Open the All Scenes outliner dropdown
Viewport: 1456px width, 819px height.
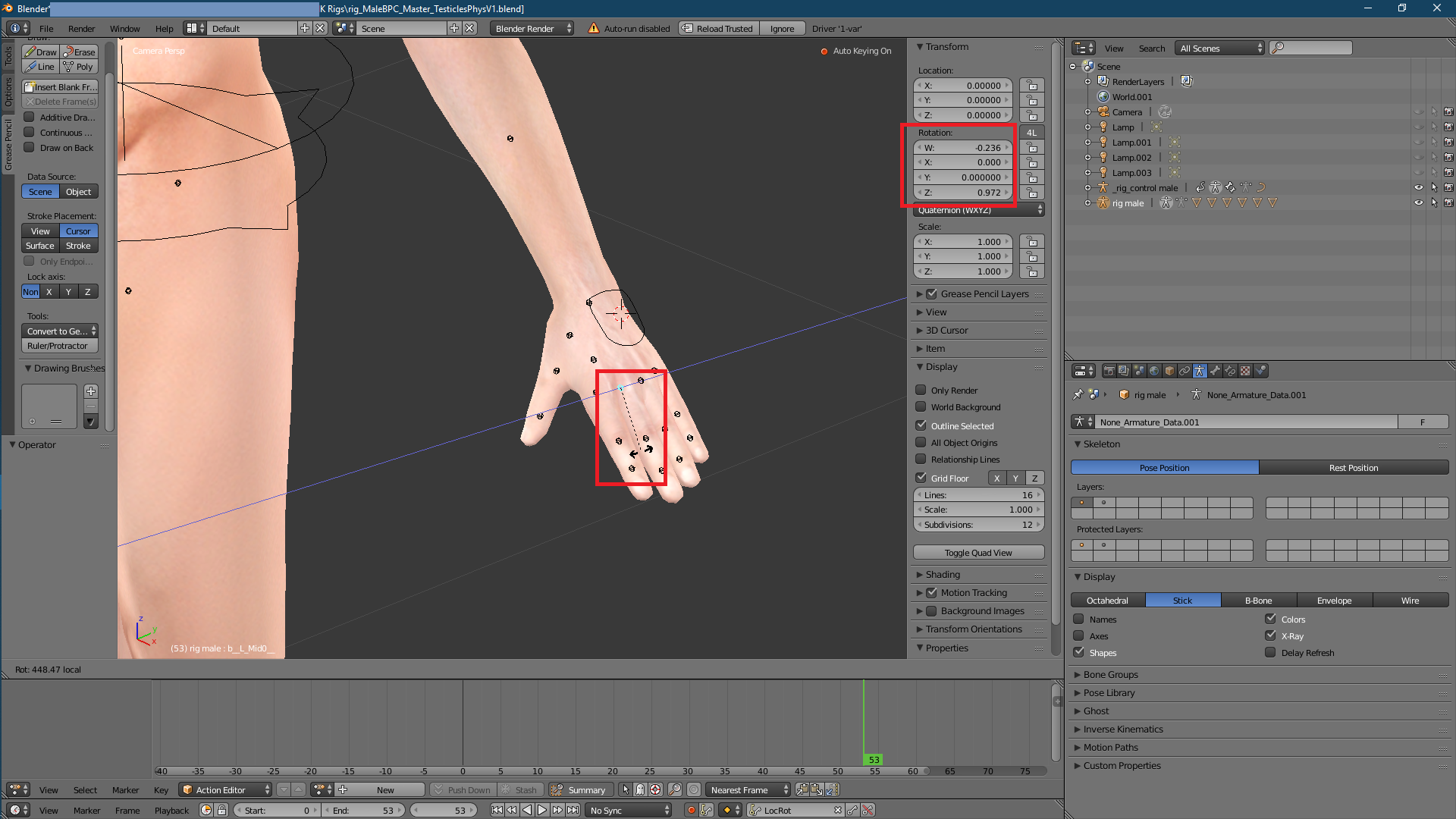1220,48
